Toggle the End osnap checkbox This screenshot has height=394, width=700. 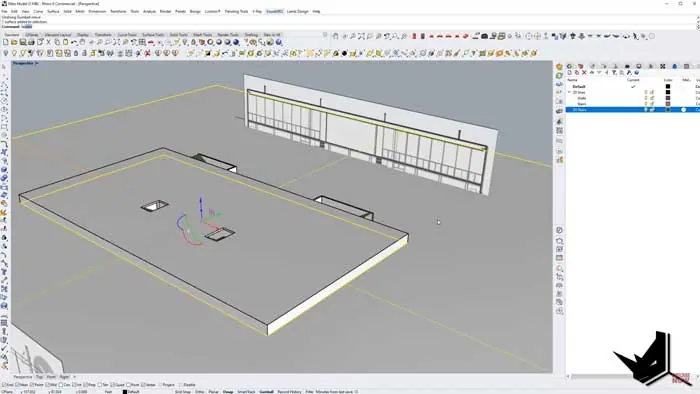pos(4,385)
